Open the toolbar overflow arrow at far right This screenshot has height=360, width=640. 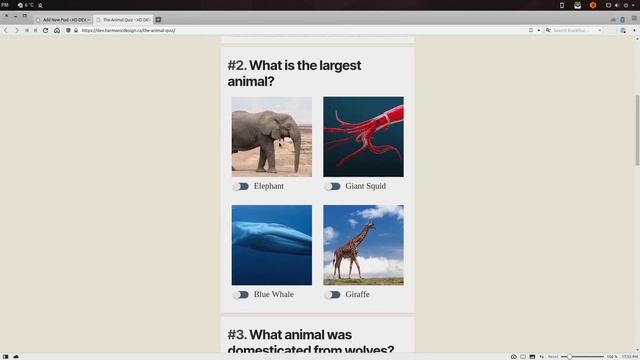pos(634,30)
